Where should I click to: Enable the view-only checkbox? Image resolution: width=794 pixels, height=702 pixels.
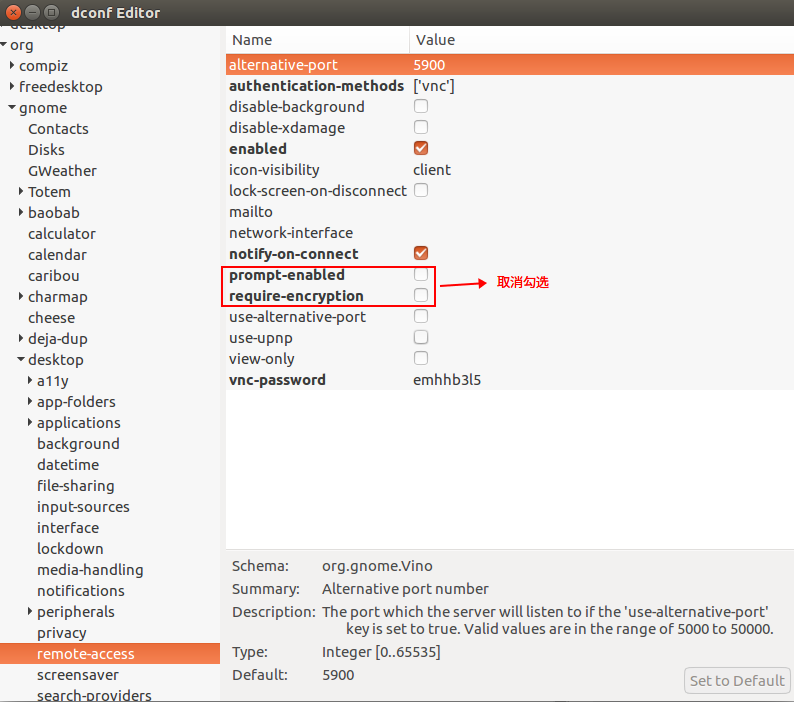pyautogui.click(x=421, y=359)
